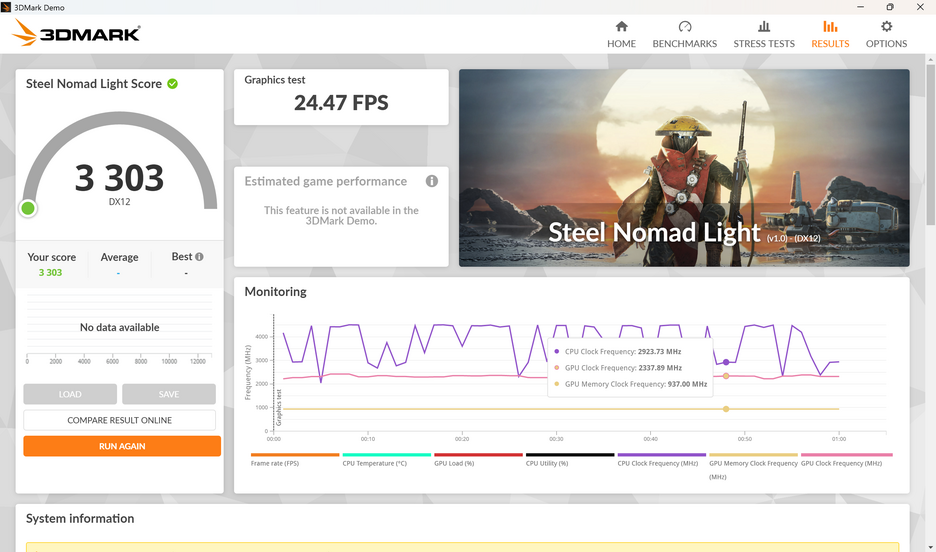Click the scrollbar up arrow

(x=931, y=60)
